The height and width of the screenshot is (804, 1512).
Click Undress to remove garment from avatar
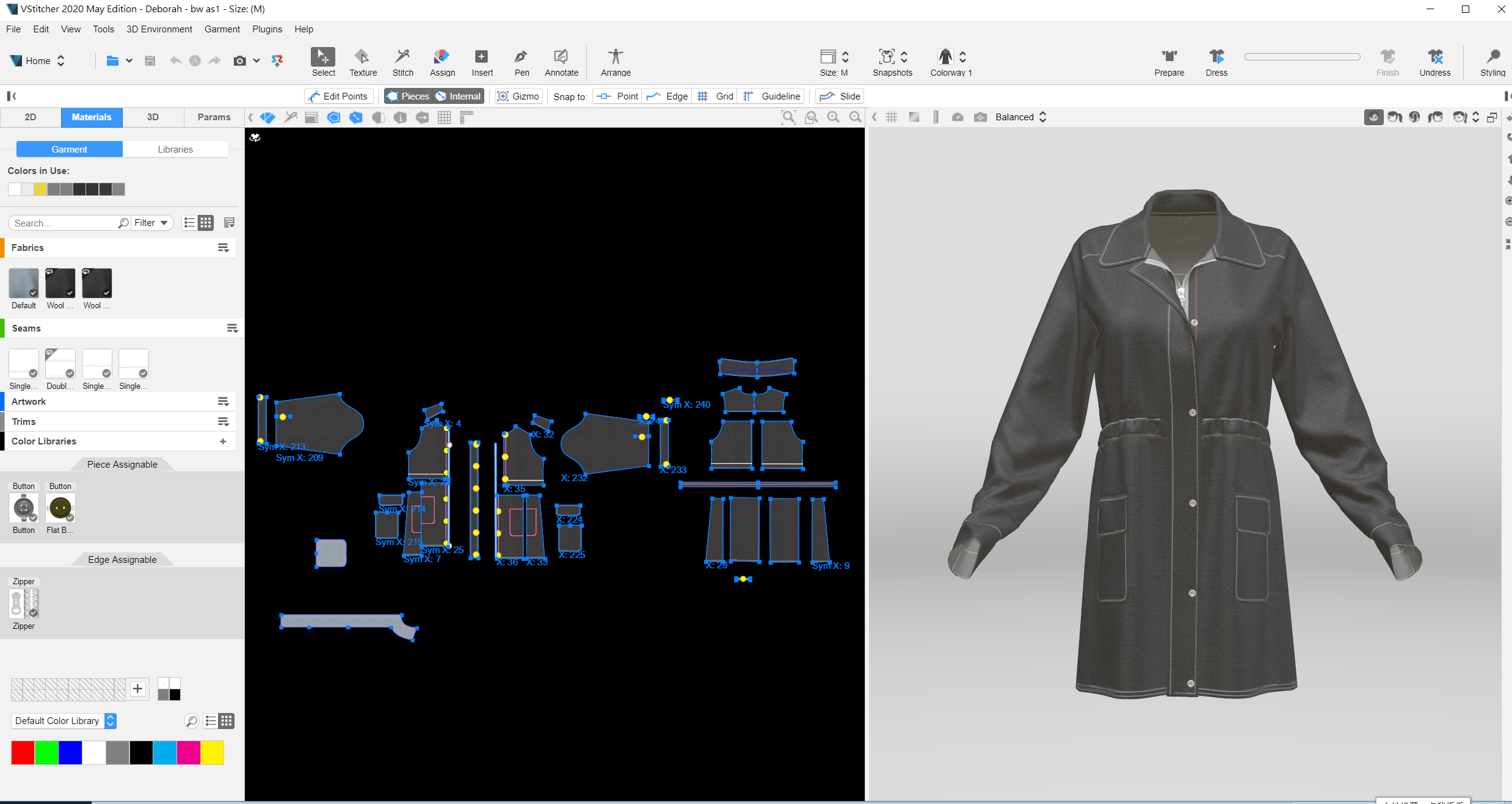(1435, 62)
